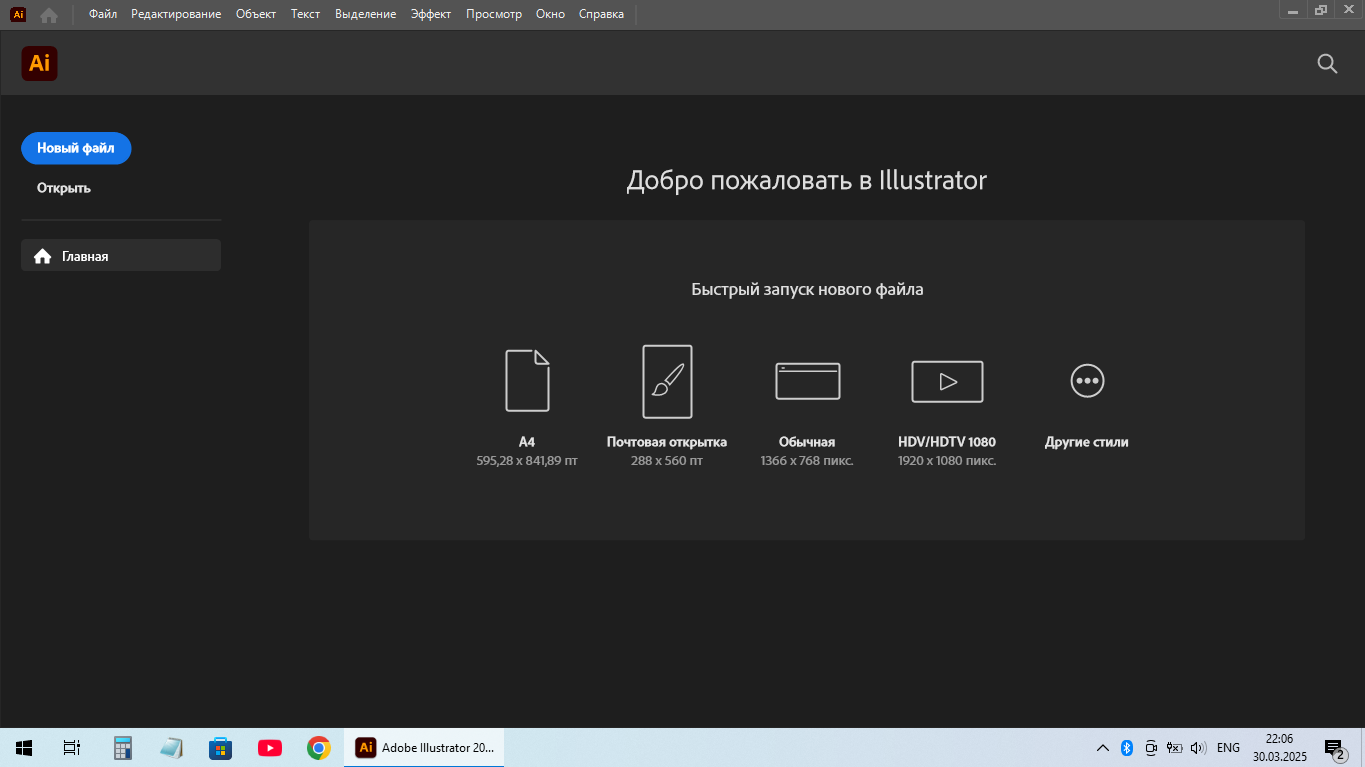
Task: Open the Объект menu
Action: pos(256,14)
